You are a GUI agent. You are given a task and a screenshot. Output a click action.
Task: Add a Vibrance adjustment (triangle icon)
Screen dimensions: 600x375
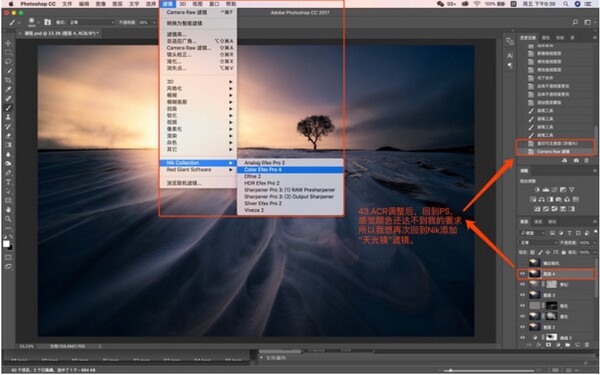click(x=572, y=190)
